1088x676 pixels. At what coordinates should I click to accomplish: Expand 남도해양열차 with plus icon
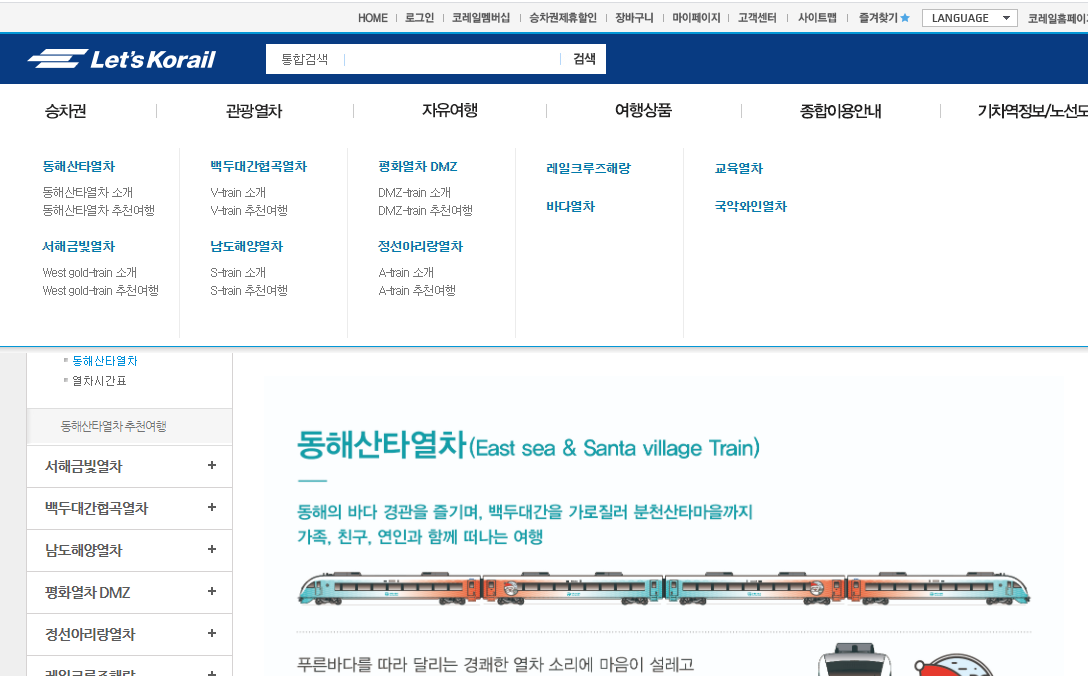pos(212,550)
